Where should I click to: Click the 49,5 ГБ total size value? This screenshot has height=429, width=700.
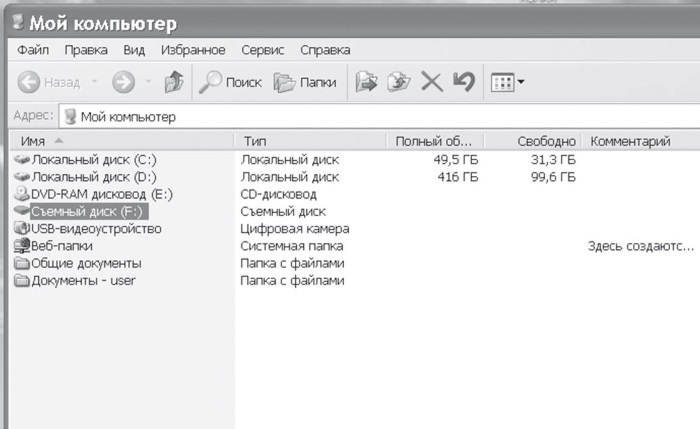[x=456, y=159]
